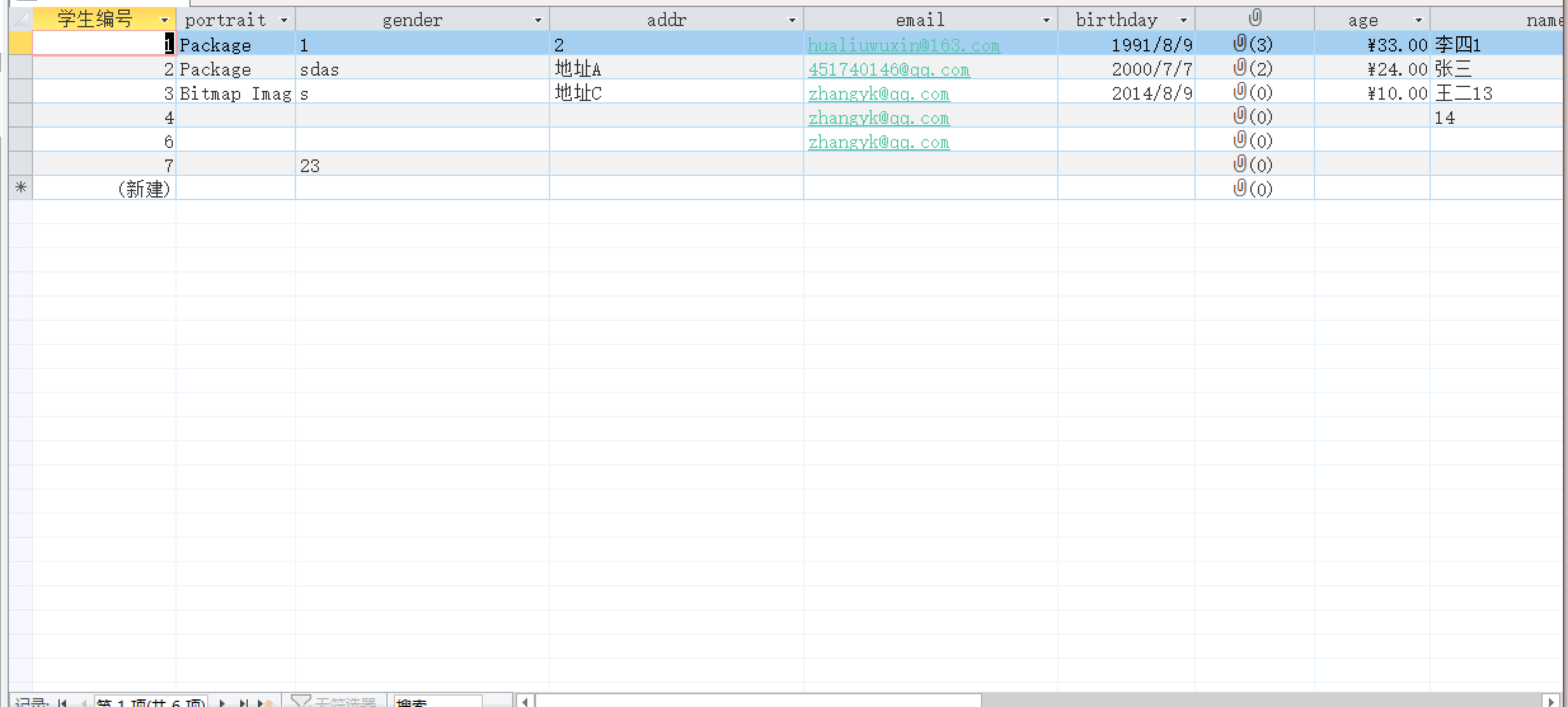This screenshot has width=1568, height=707.
Task: Click the search box in record navigator
Action: coord(437,702)
